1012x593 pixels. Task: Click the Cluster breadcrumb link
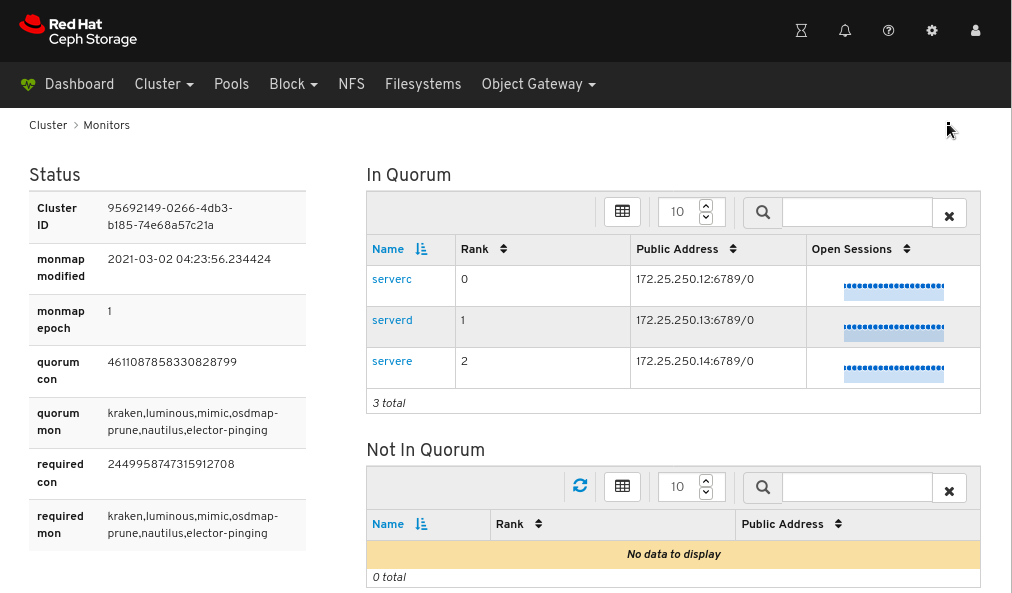pos(48,125)
